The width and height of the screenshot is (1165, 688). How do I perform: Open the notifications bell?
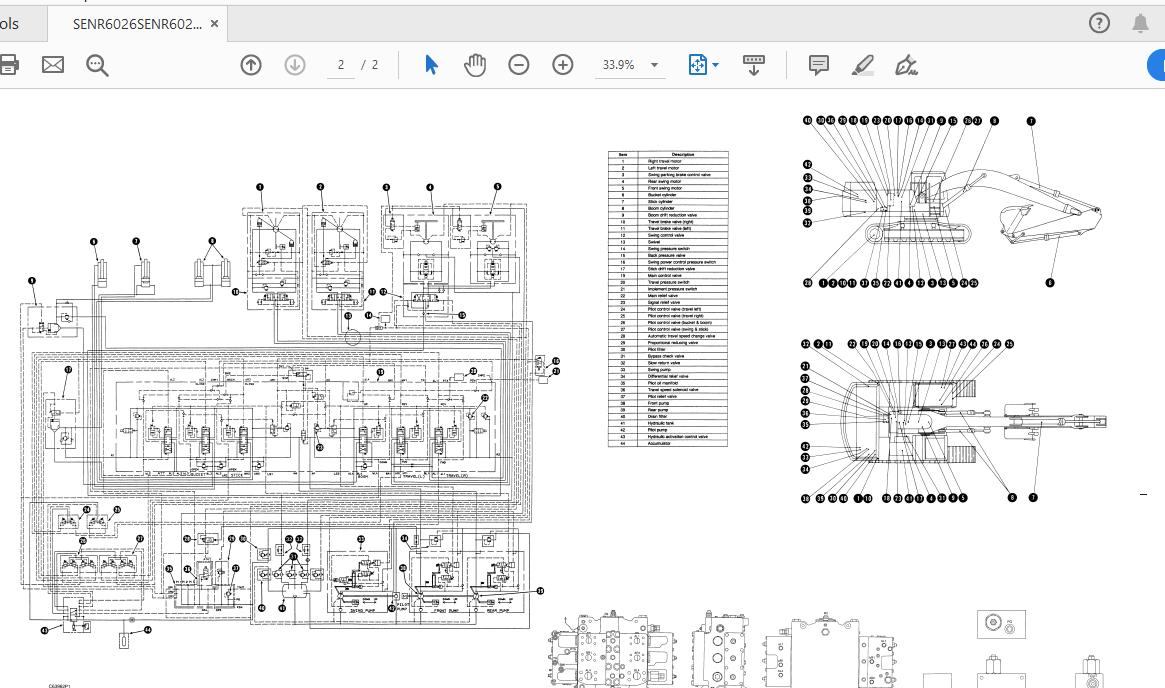click(x=1140, y=23)
